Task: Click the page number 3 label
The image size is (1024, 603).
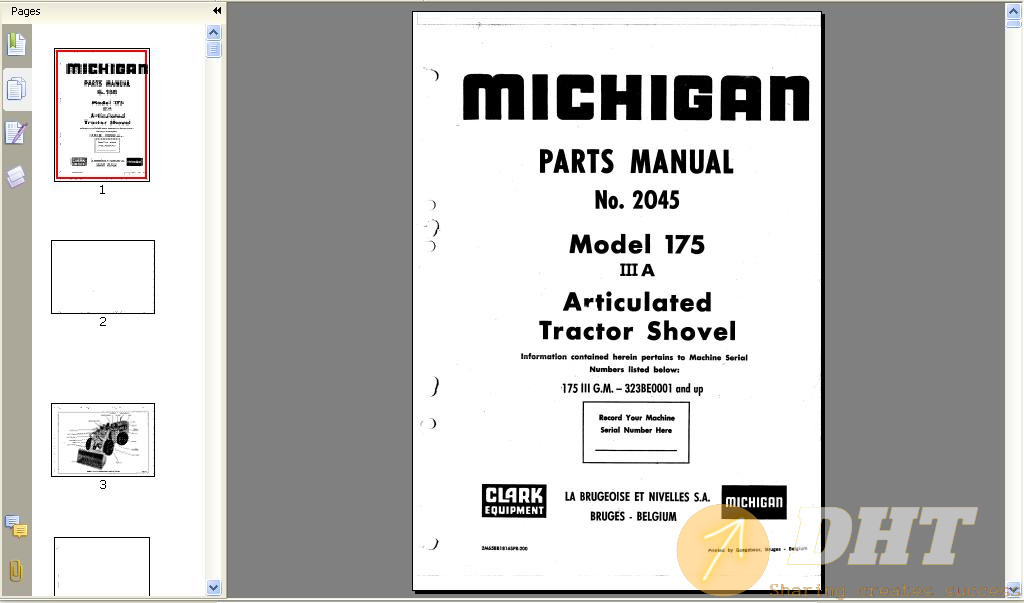Action: coord(103,484)
